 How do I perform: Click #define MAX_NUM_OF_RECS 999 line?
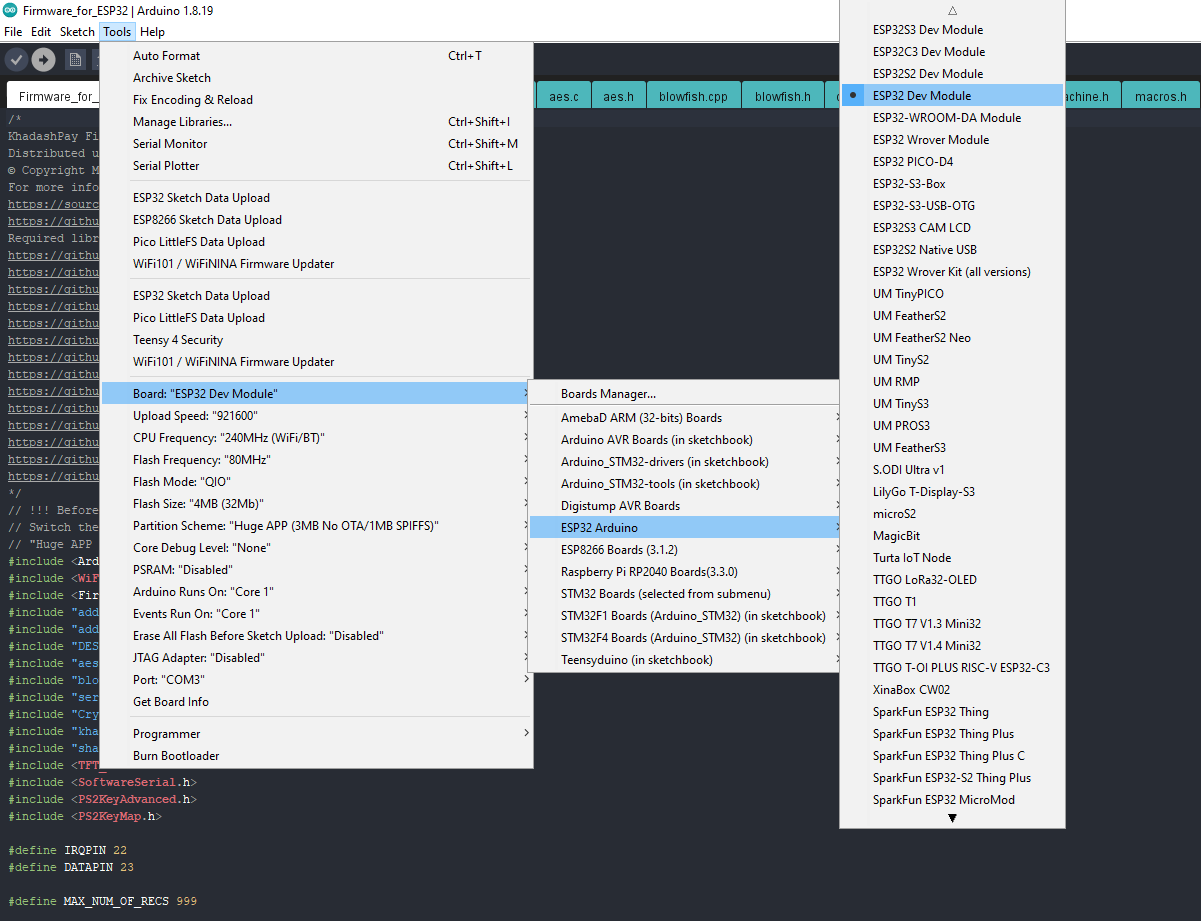coord(102,902)
